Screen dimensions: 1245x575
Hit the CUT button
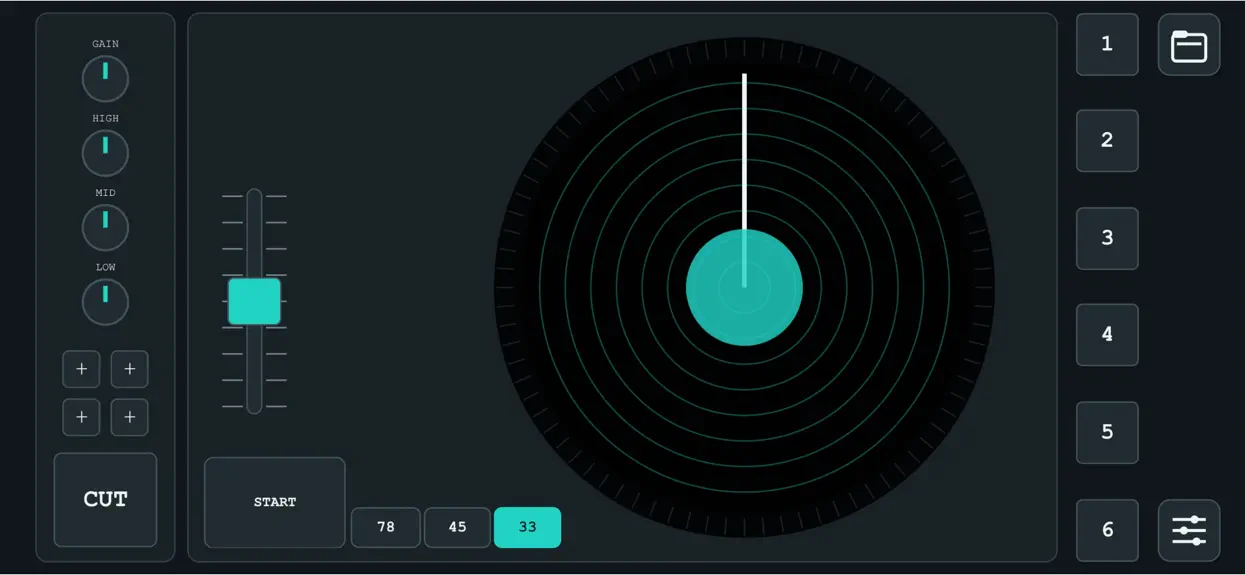point(105,500)
